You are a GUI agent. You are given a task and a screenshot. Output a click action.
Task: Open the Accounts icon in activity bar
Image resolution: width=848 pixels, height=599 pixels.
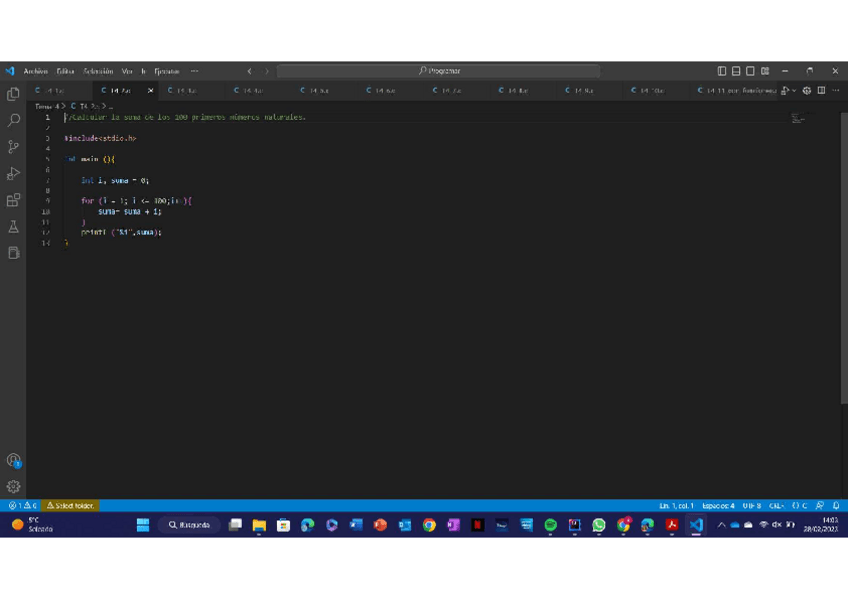click(13, 460)
